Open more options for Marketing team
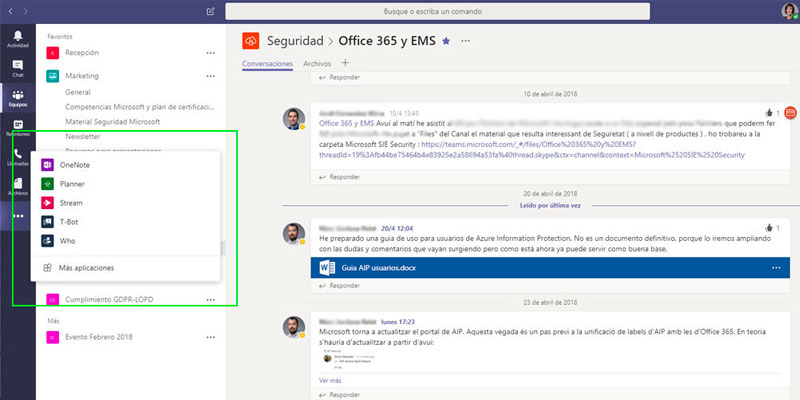The image size is (800, 400). 211,76
